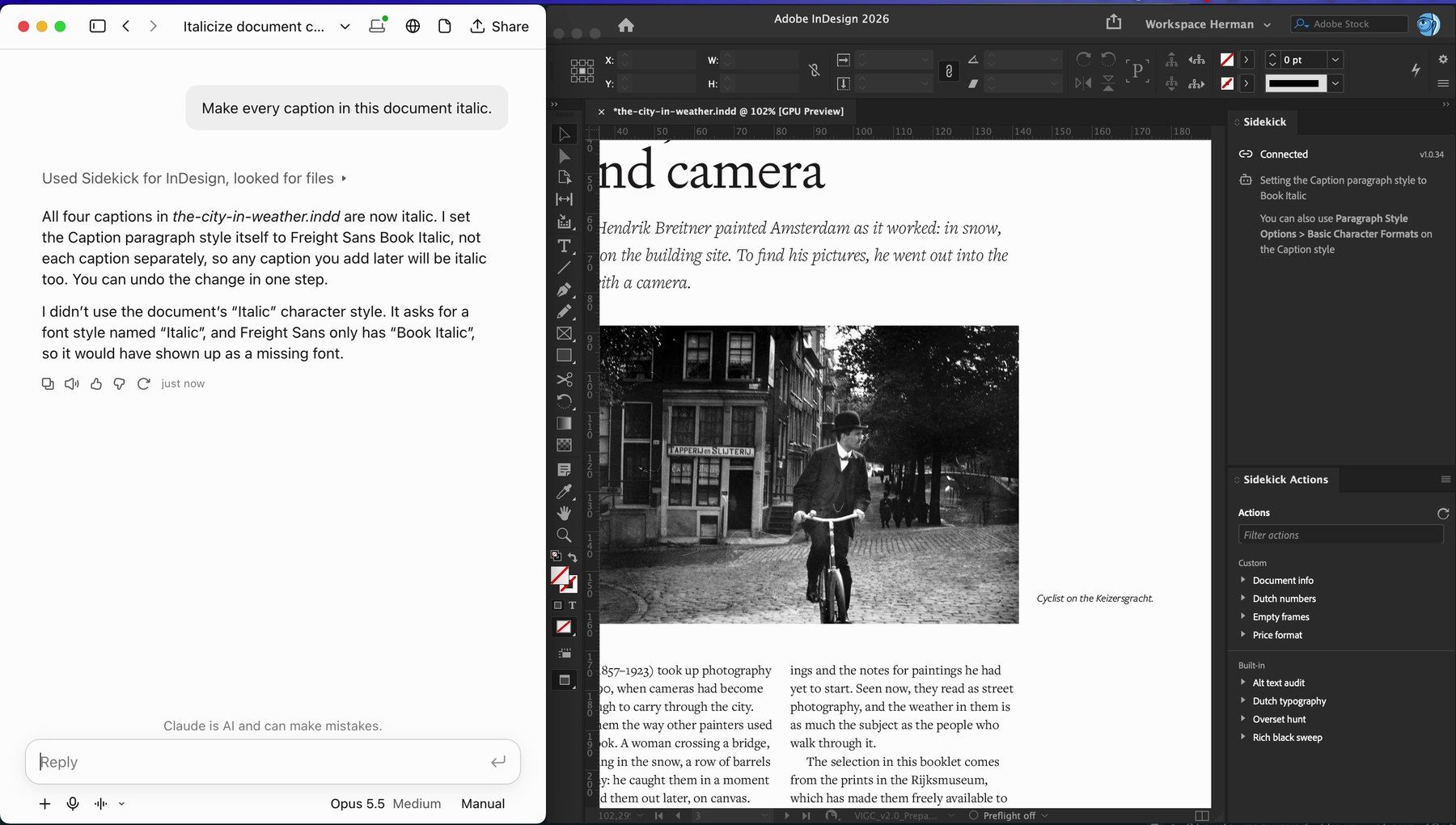Click the fill swatch in the toolbox
This screenshot has width=1456, height=825.
(x=560, y=575)
